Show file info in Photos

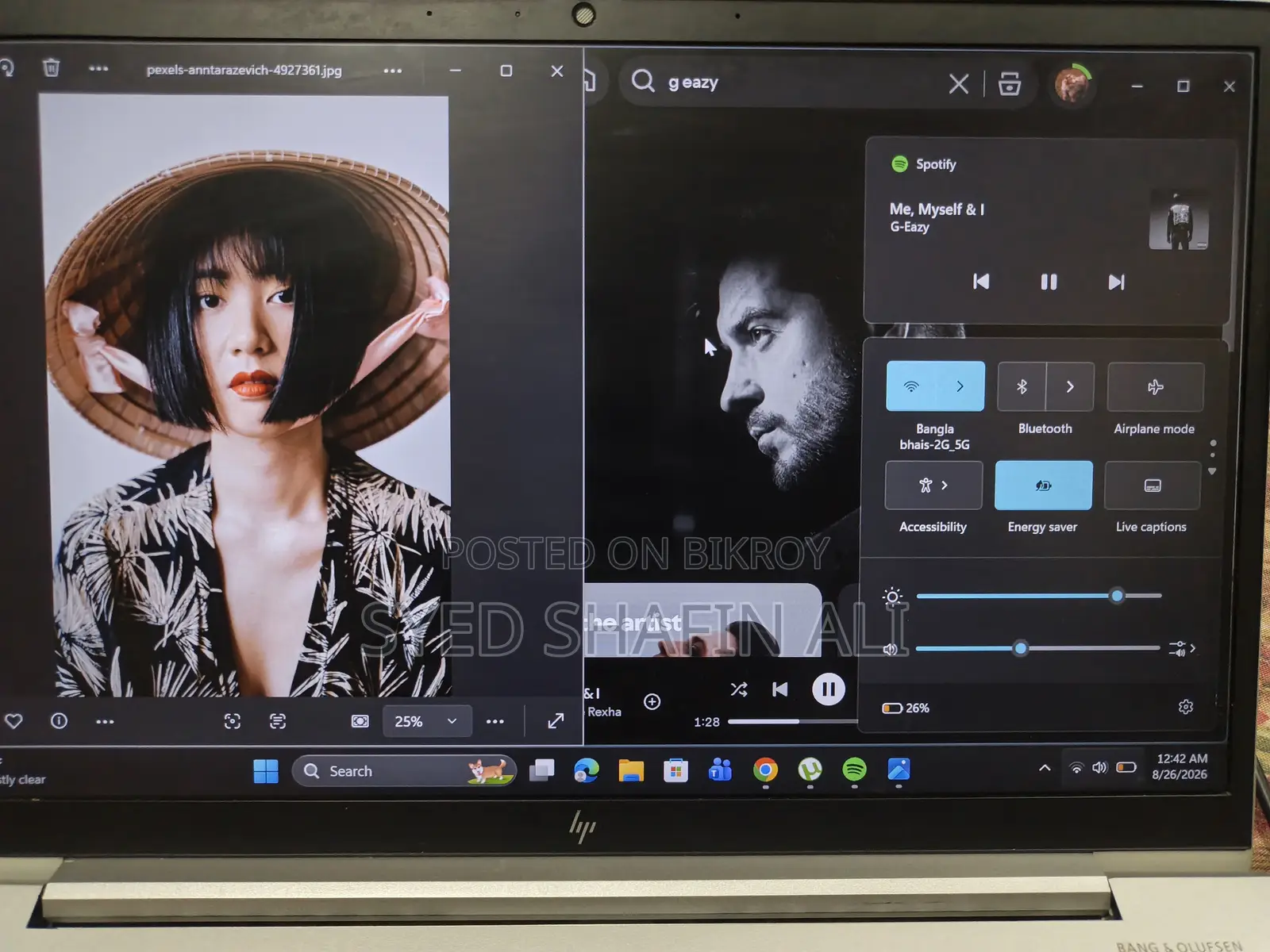[x=59, y=720]
